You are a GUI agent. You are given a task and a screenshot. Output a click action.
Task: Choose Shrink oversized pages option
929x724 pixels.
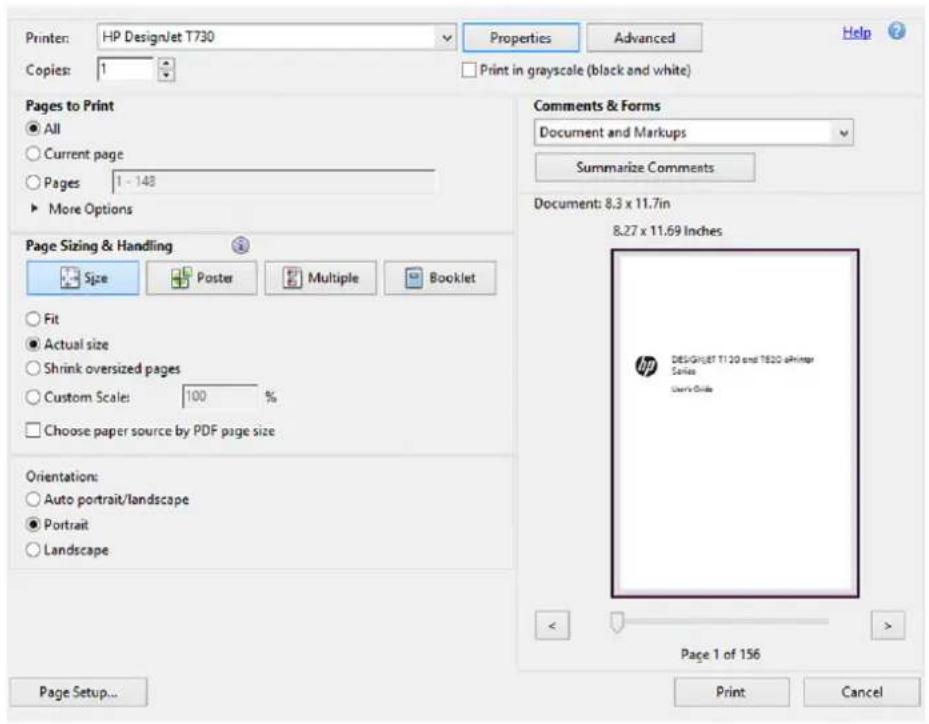point(34,369)
